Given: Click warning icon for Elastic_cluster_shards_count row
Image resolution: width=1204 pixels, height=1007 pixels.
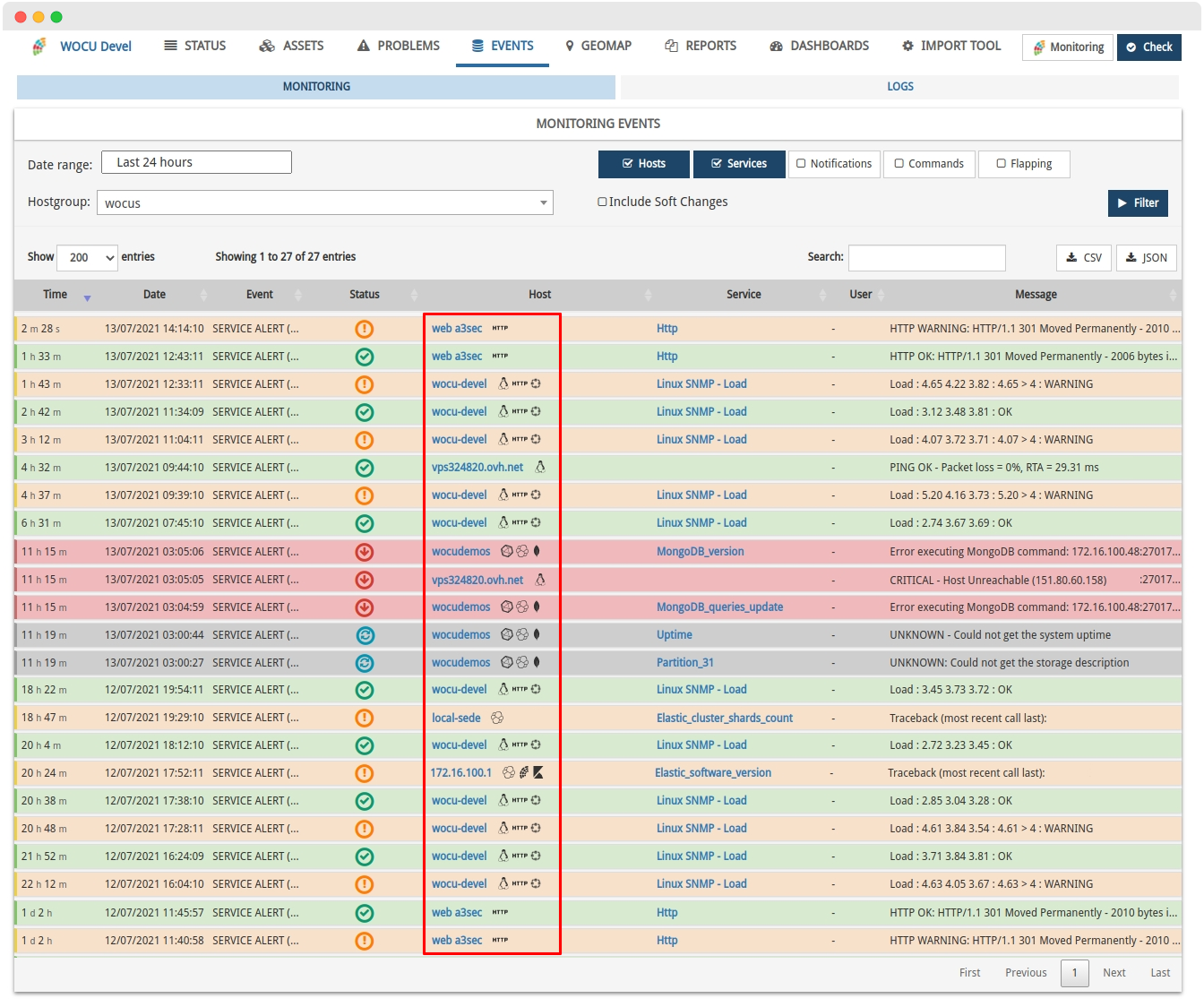Looking at the screenshot, I should pos(365,718).
